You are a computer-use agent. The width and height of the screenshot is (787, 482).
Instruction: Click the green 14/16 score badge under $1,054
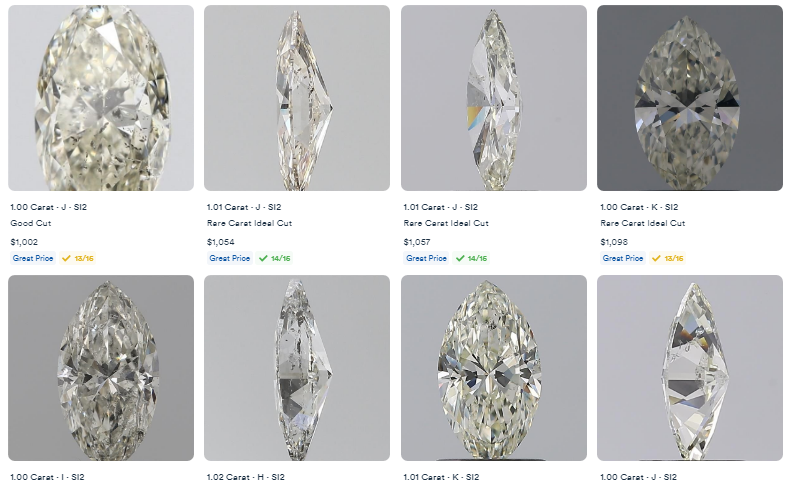coord(274,258)
